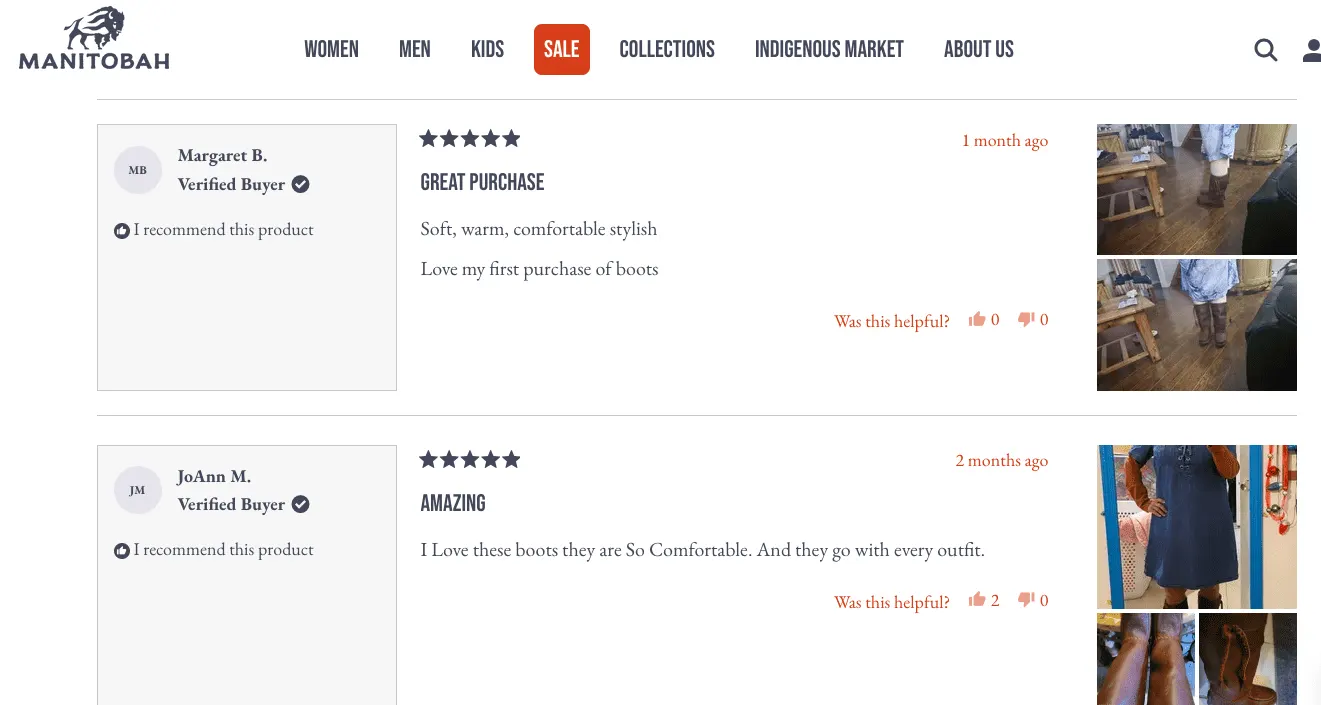
Task: Click the first star of JoAnn's rating
Action: pos(428,459)
